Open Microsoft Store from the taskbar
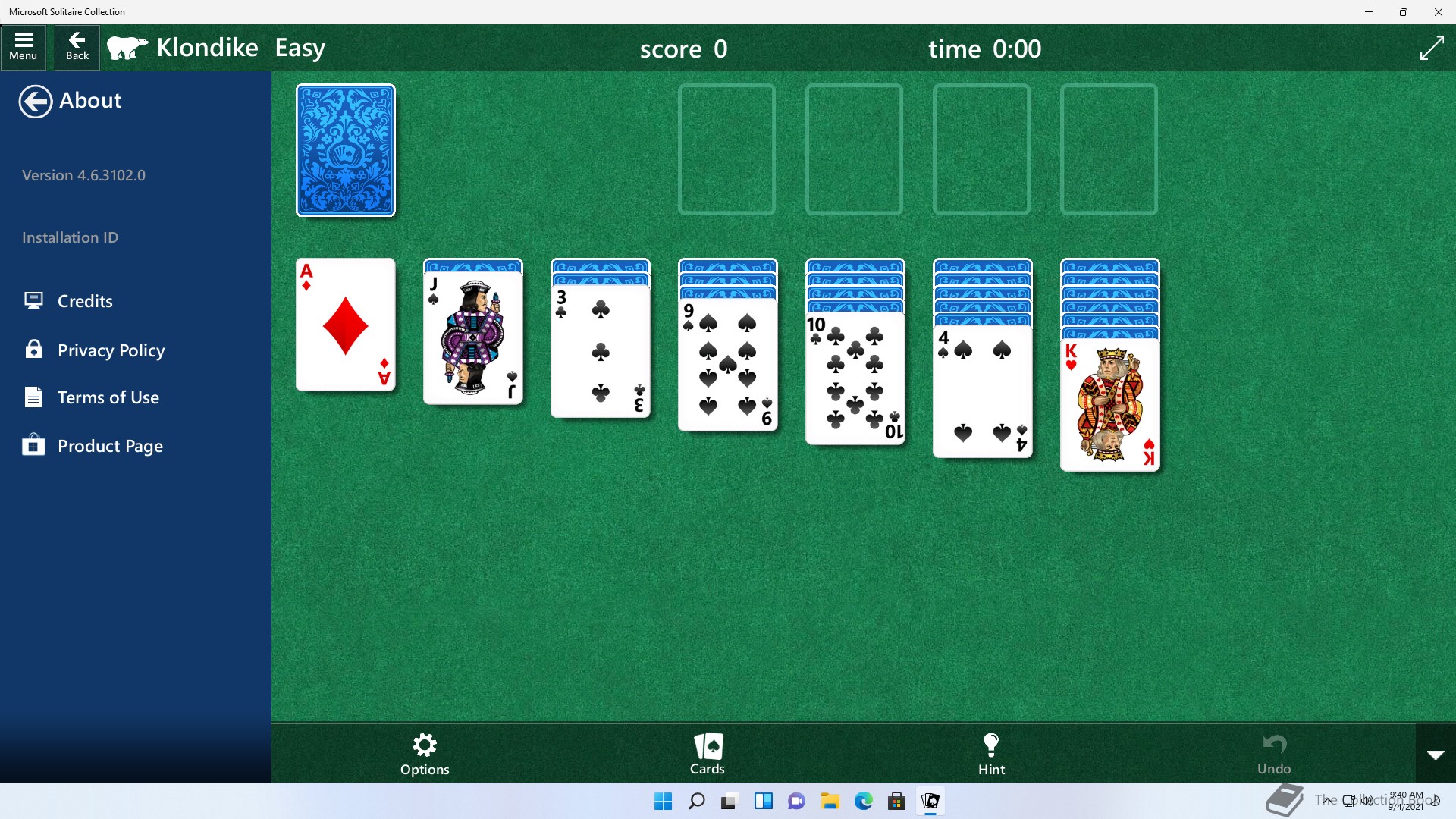1456x819 pixels. point(896,801)
